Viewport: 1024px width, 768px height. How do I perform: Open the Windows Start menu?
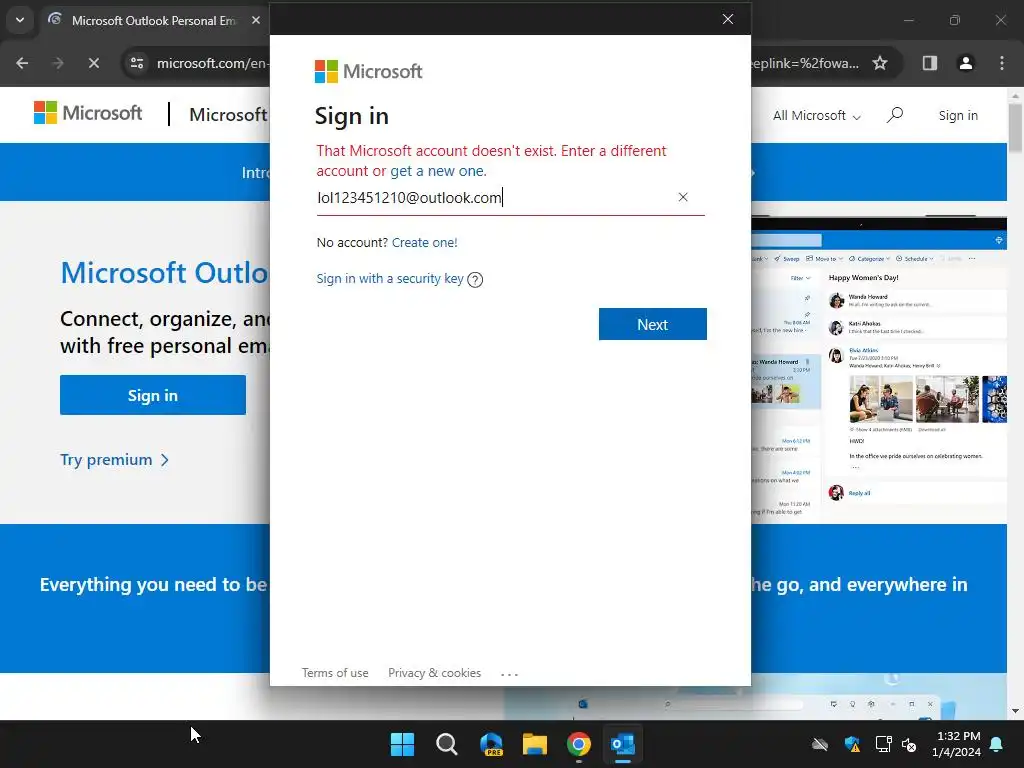click(x=402, y=744)
